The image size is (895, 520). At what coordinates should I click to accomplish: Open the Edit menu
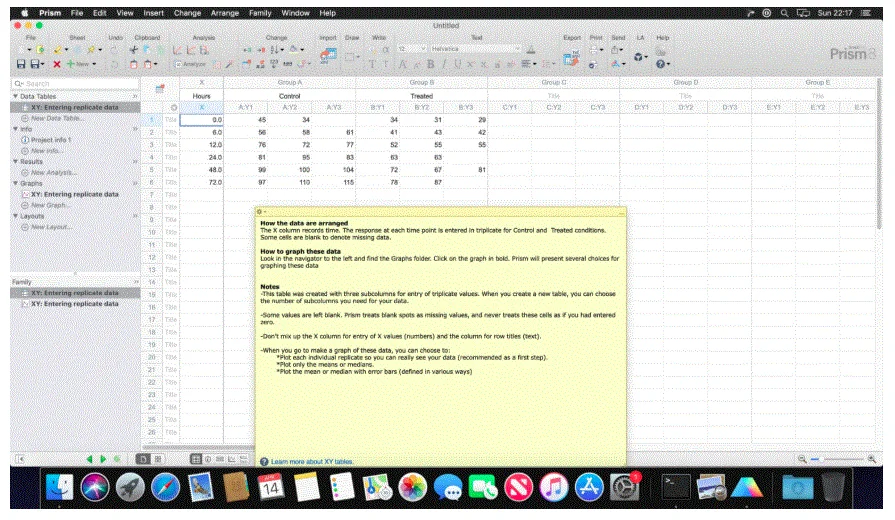[99, 13]
